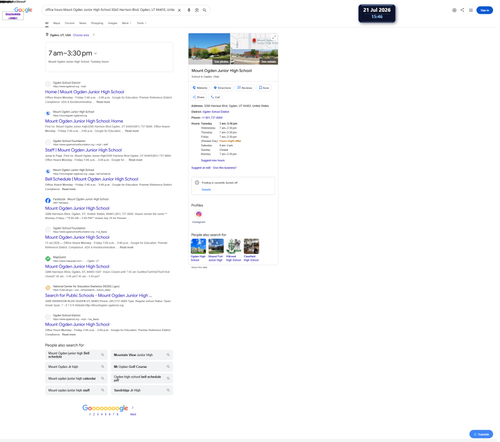Click the share icon in header
500x442 pixels.
click(x=462, y=10)
